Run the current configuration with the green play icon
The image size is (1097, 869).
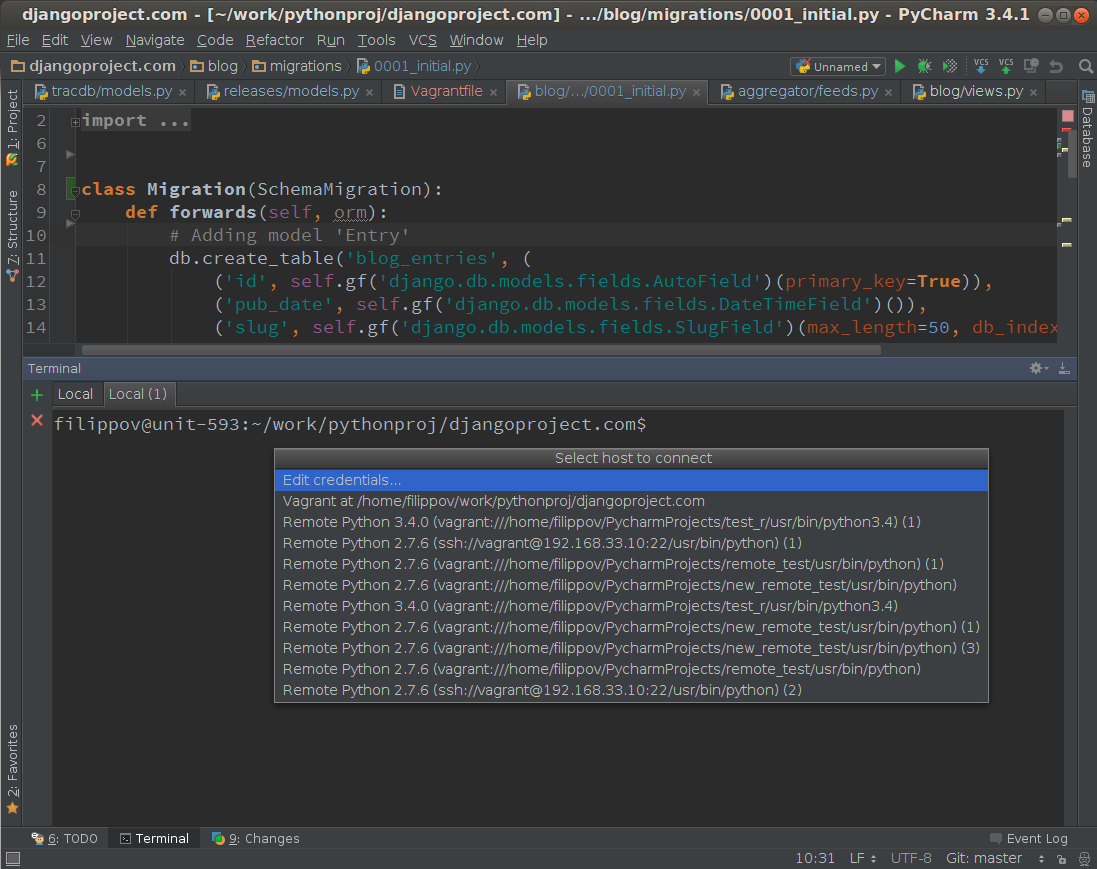[x=900, y=64]
